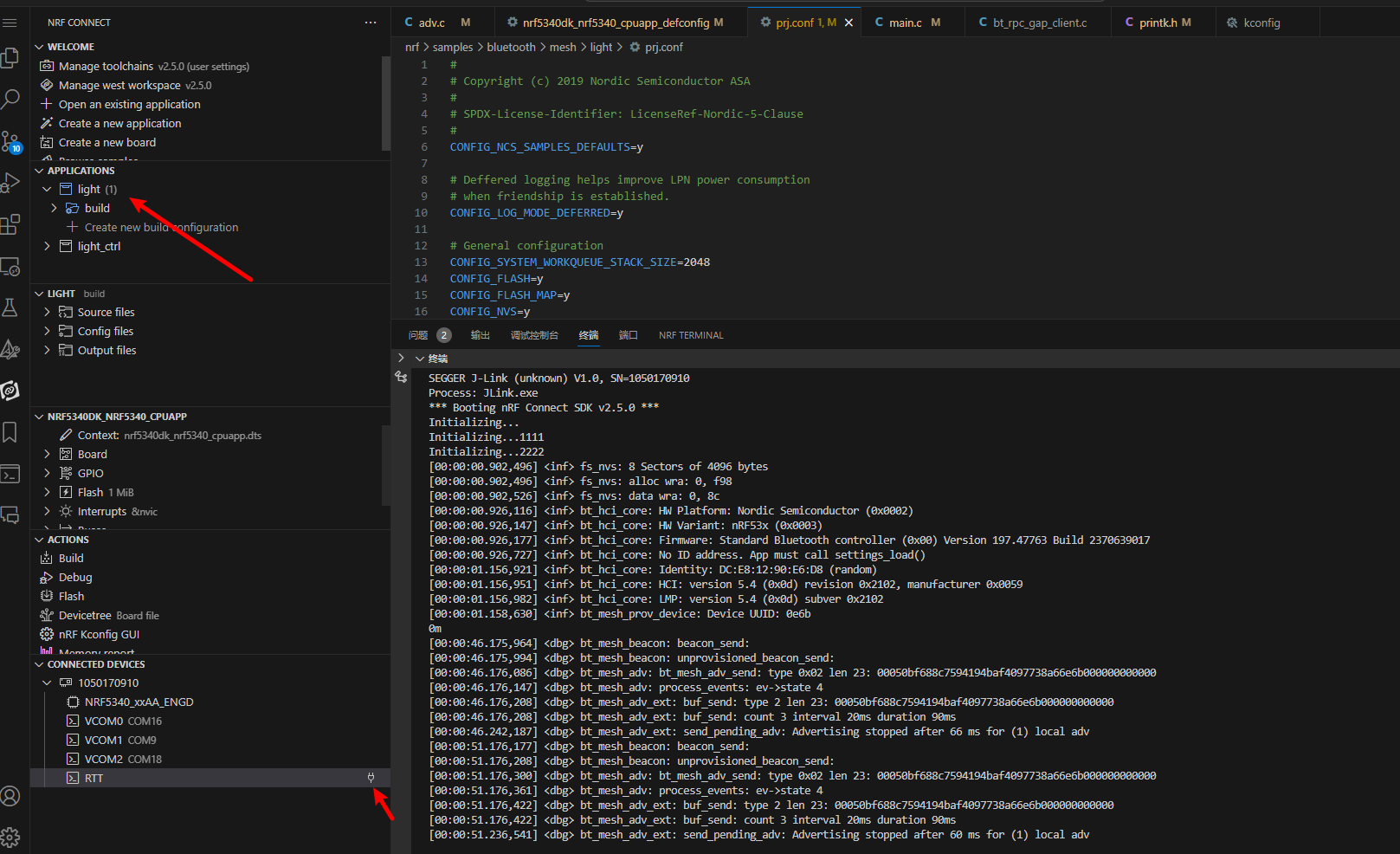1400x854 pixels.
Task: Open NRF CONNECT panel more actions ellipsis
Action: (x=371, y=23)
